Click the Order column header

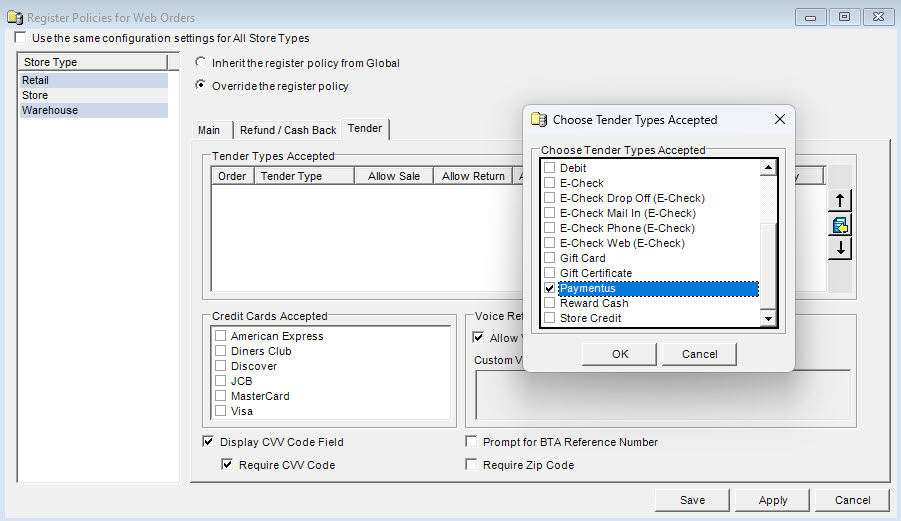(x=232, y=176)
